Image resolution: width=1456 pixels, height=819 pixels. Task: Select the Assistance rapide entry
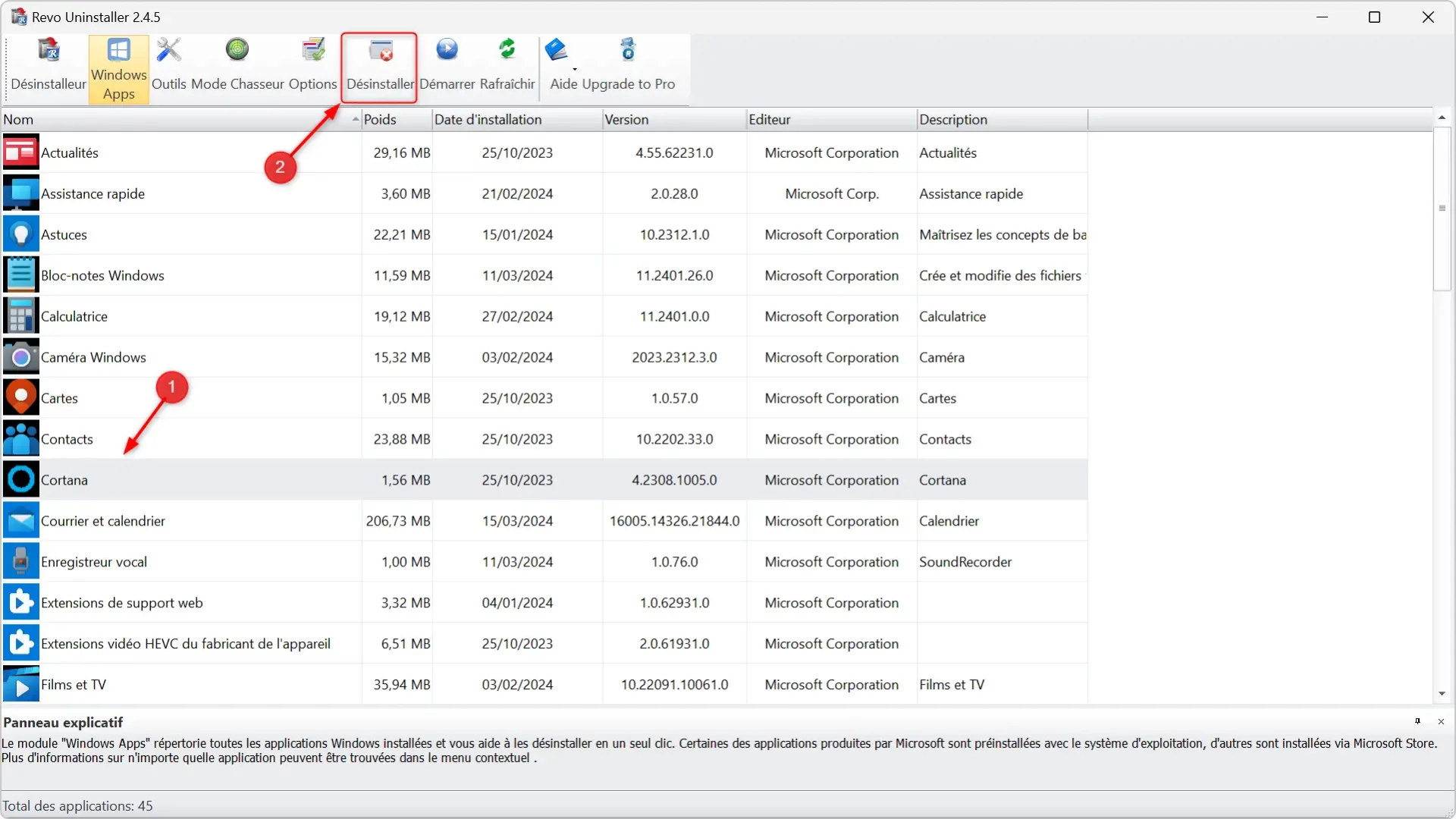click(93, 193)
